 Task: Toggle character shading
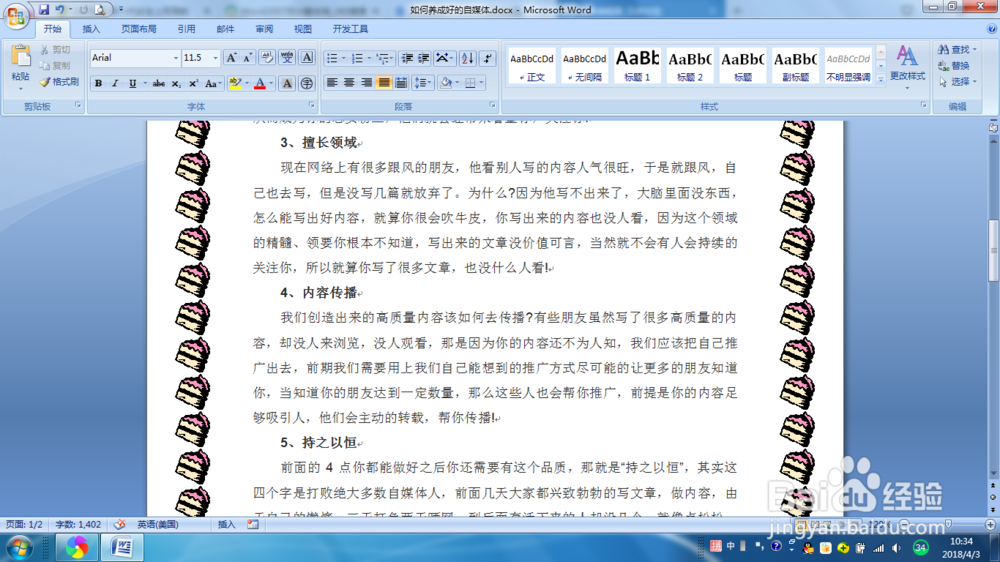point(287,84)
